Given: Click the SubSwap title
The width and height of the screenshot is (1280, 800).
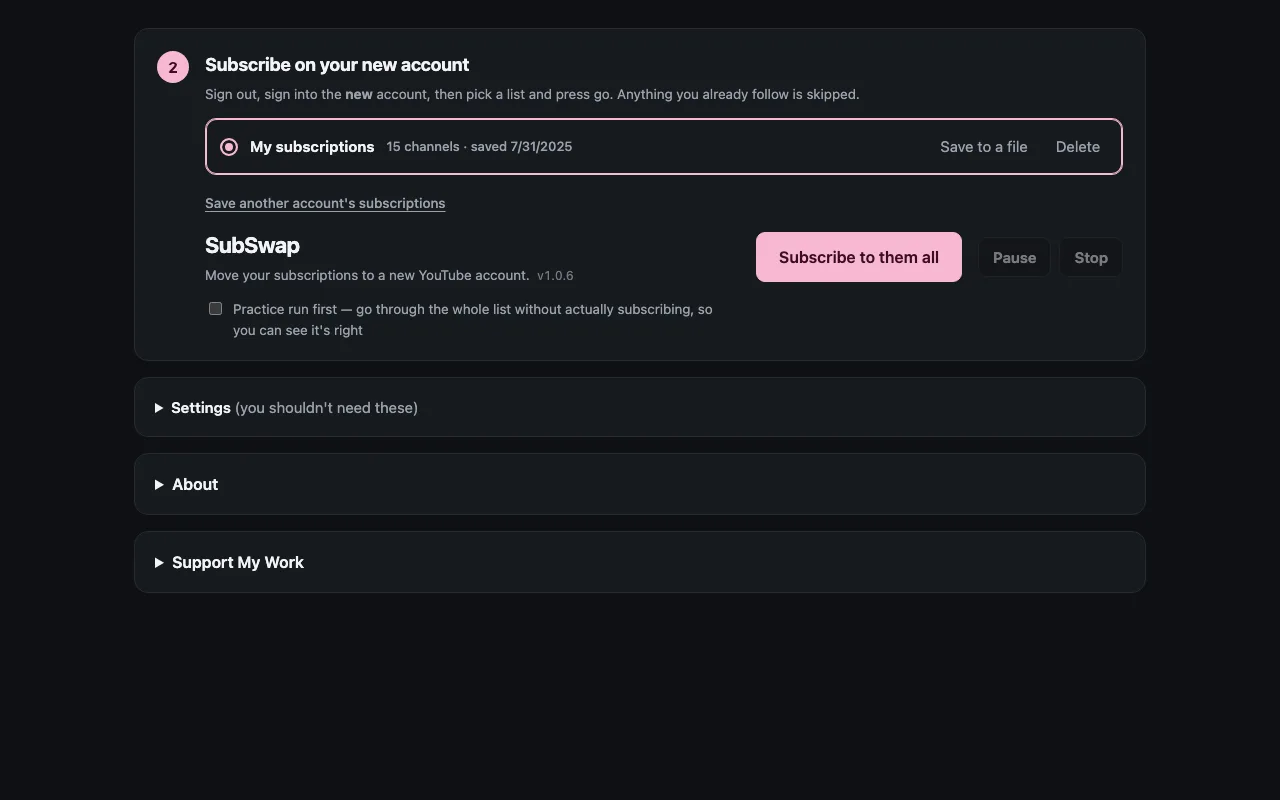Looking at the screenshot, I should [x=252, y=246].
